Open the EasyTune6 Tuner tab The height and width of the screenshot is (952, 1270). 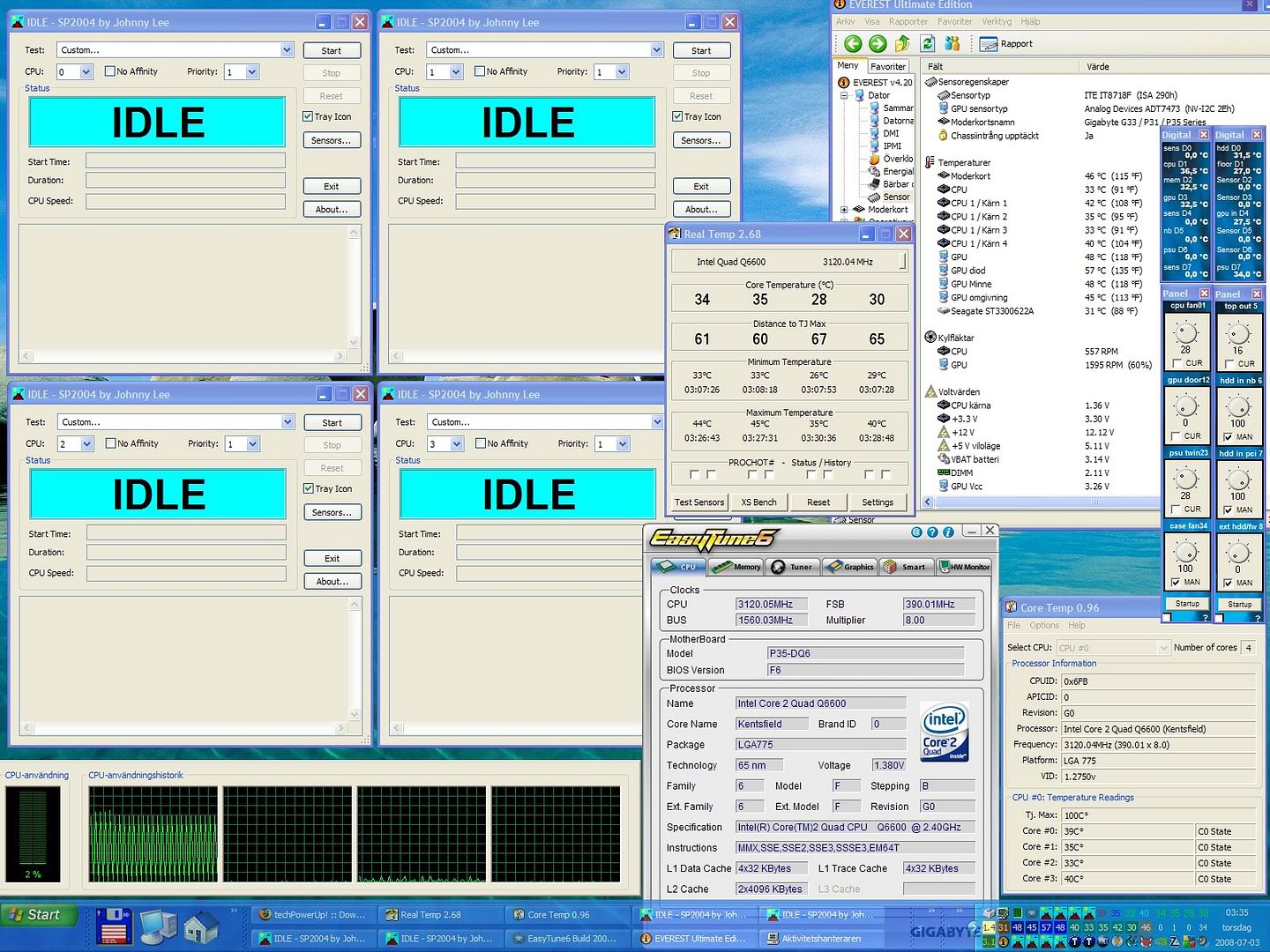pos(793,567)
